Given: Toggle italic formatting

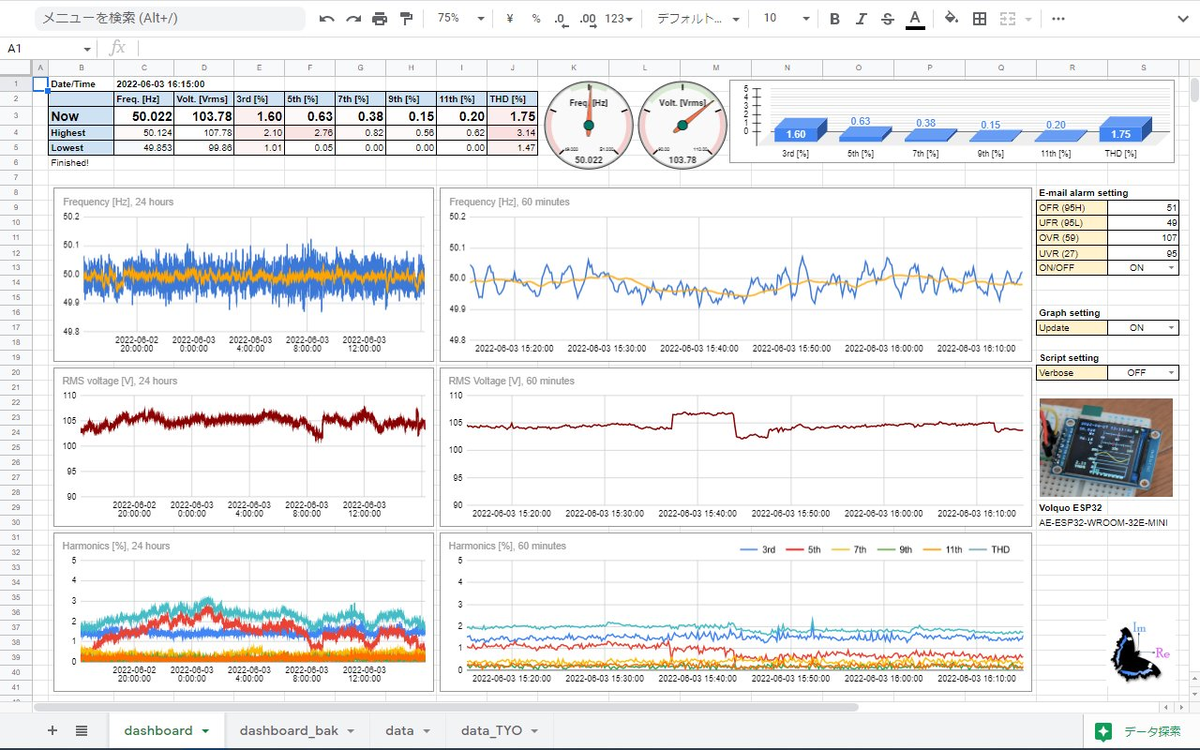Looking at the screenshot, I should coord(861,19).
